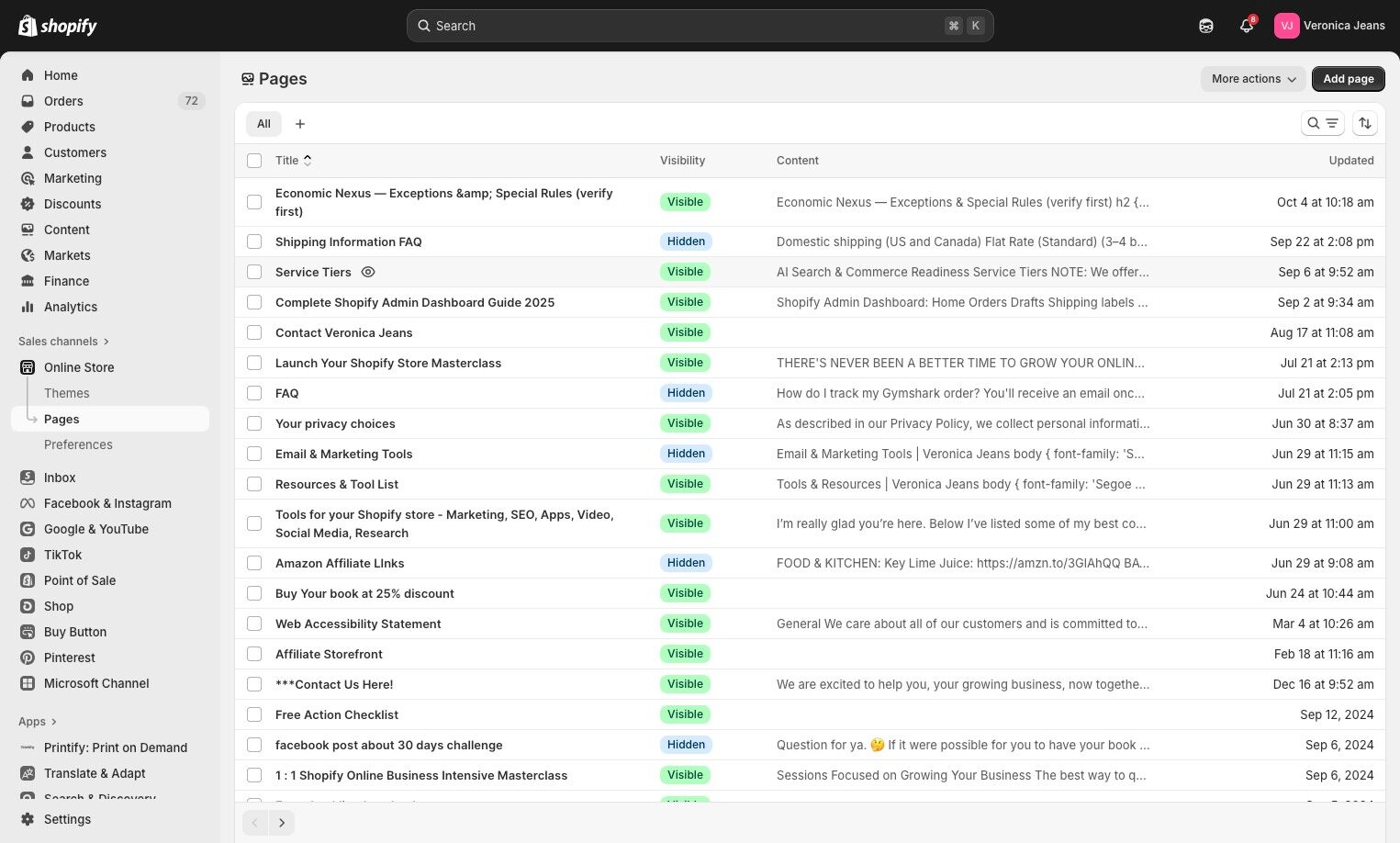Open the sort pages button
This screenshot has height=843, width=1400.
(x=1365, y=123)
